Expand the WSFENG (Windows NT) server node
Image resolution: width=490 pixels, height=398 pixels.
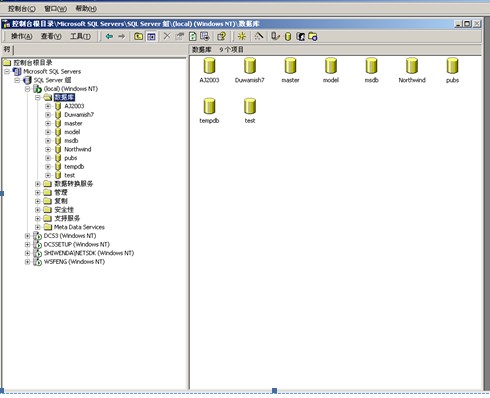tap(28, 262)
